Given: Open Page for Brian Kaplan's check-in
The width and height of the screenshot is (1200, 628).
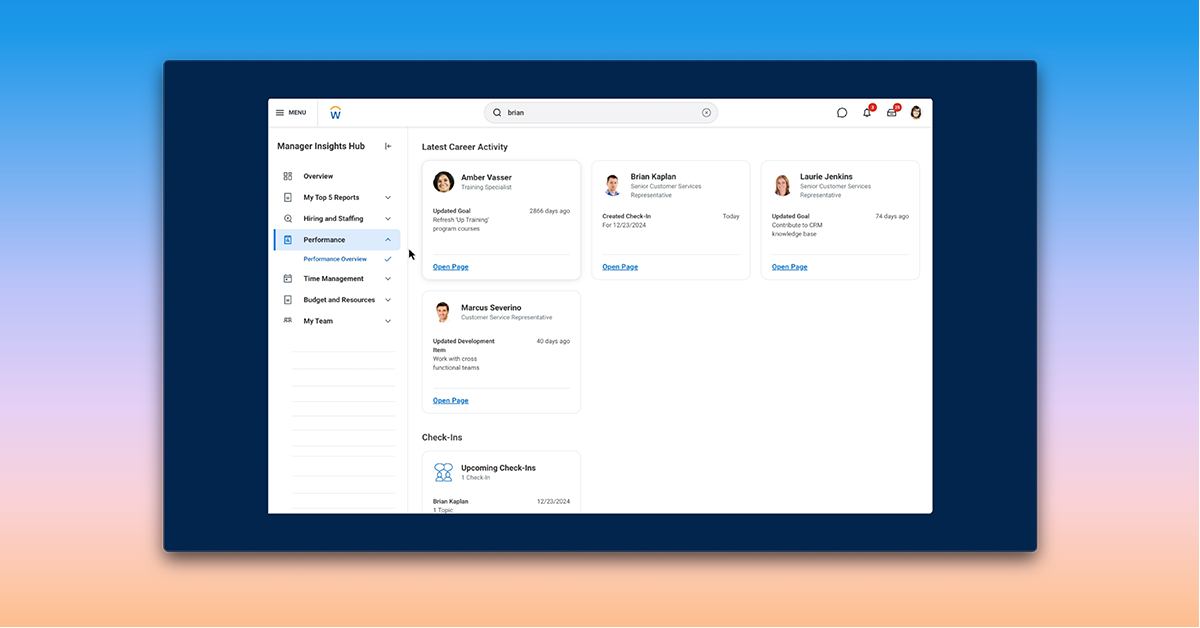Looking at the screenshot, I should click(x=619, y=267).
